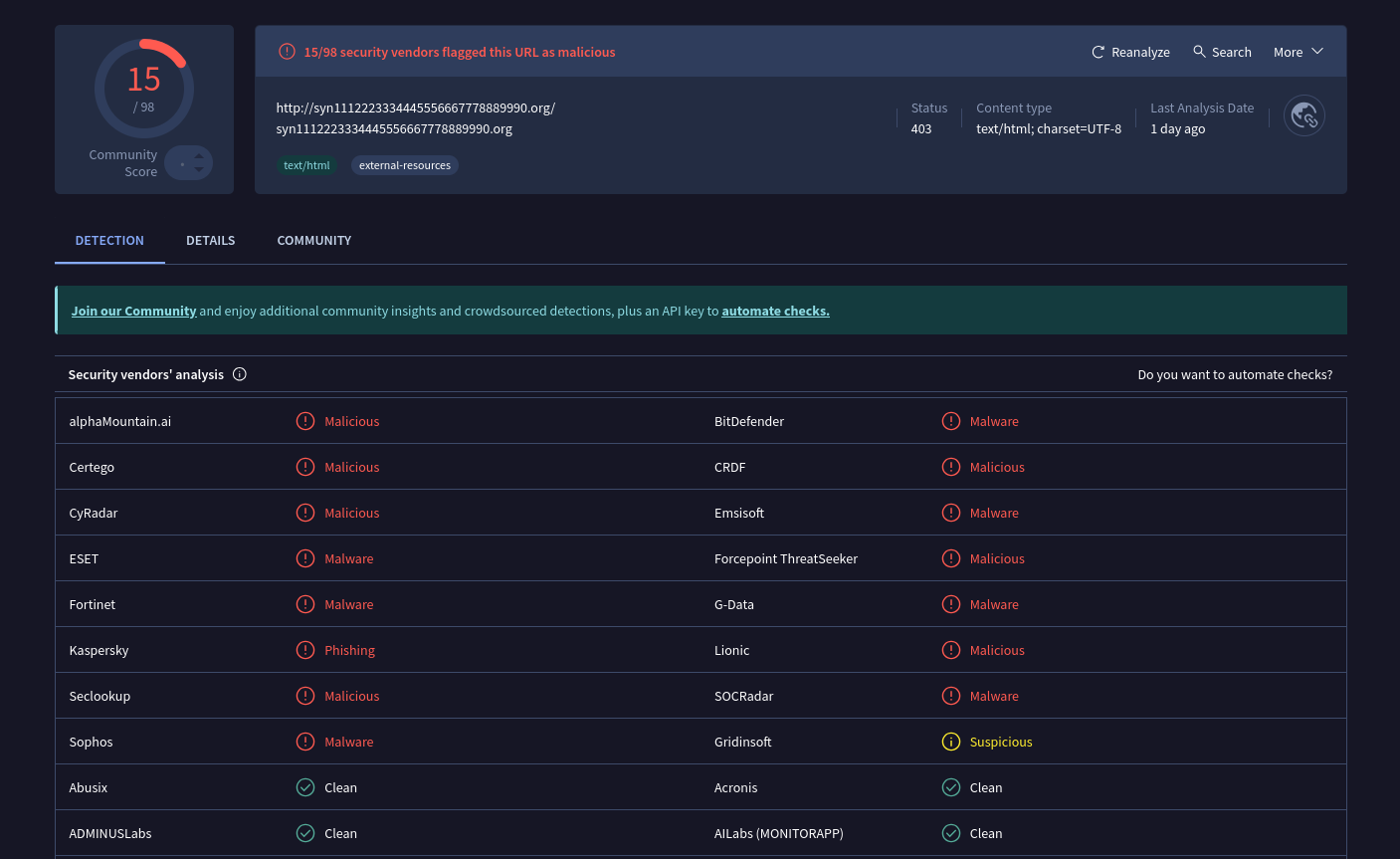Click the automate checks link in the banner
The height and width of the screenshot is (859, 1400).
point(775,310)
